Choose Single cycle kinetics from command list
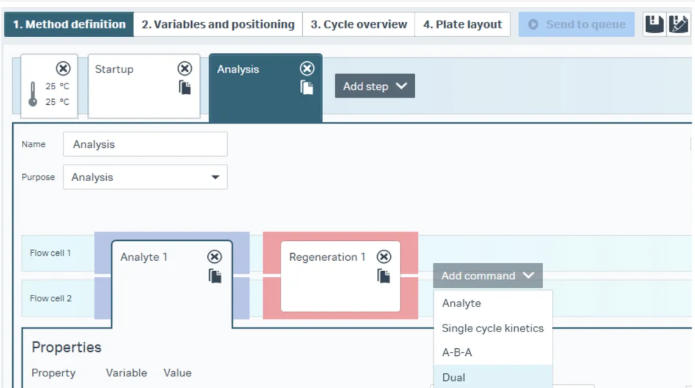This screenshot has height=388, width=695. pyautogui.click(x=493, y=328)
